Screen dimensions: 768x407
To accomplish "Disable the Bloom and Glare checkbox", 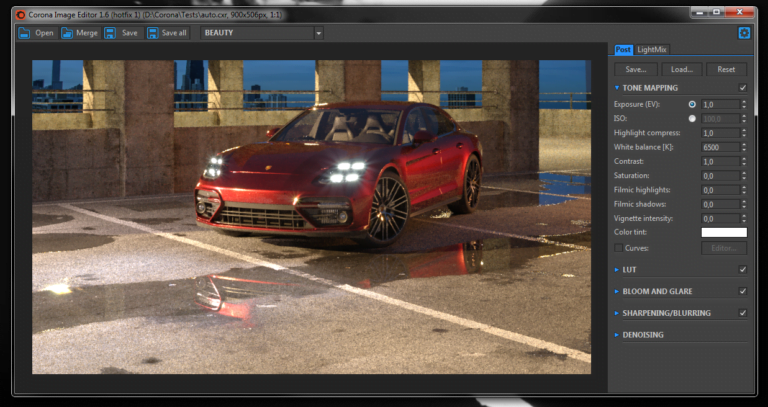I will 742,291.
